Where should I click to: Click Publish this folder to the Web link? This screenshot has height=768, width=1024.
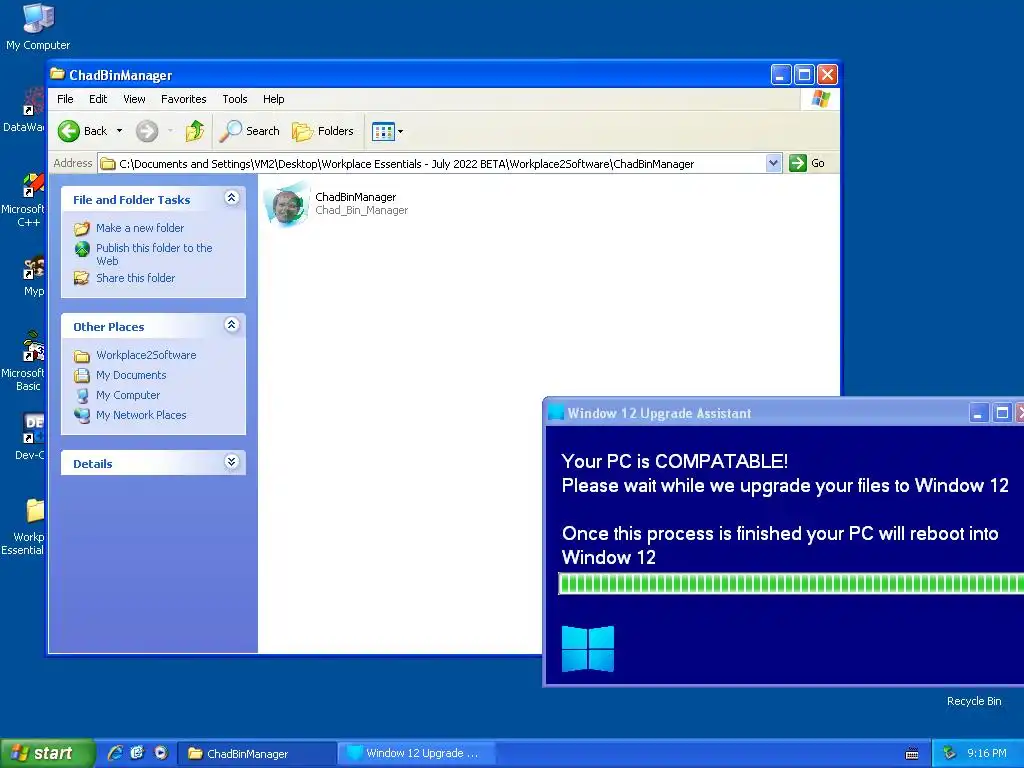pos(154,254)
